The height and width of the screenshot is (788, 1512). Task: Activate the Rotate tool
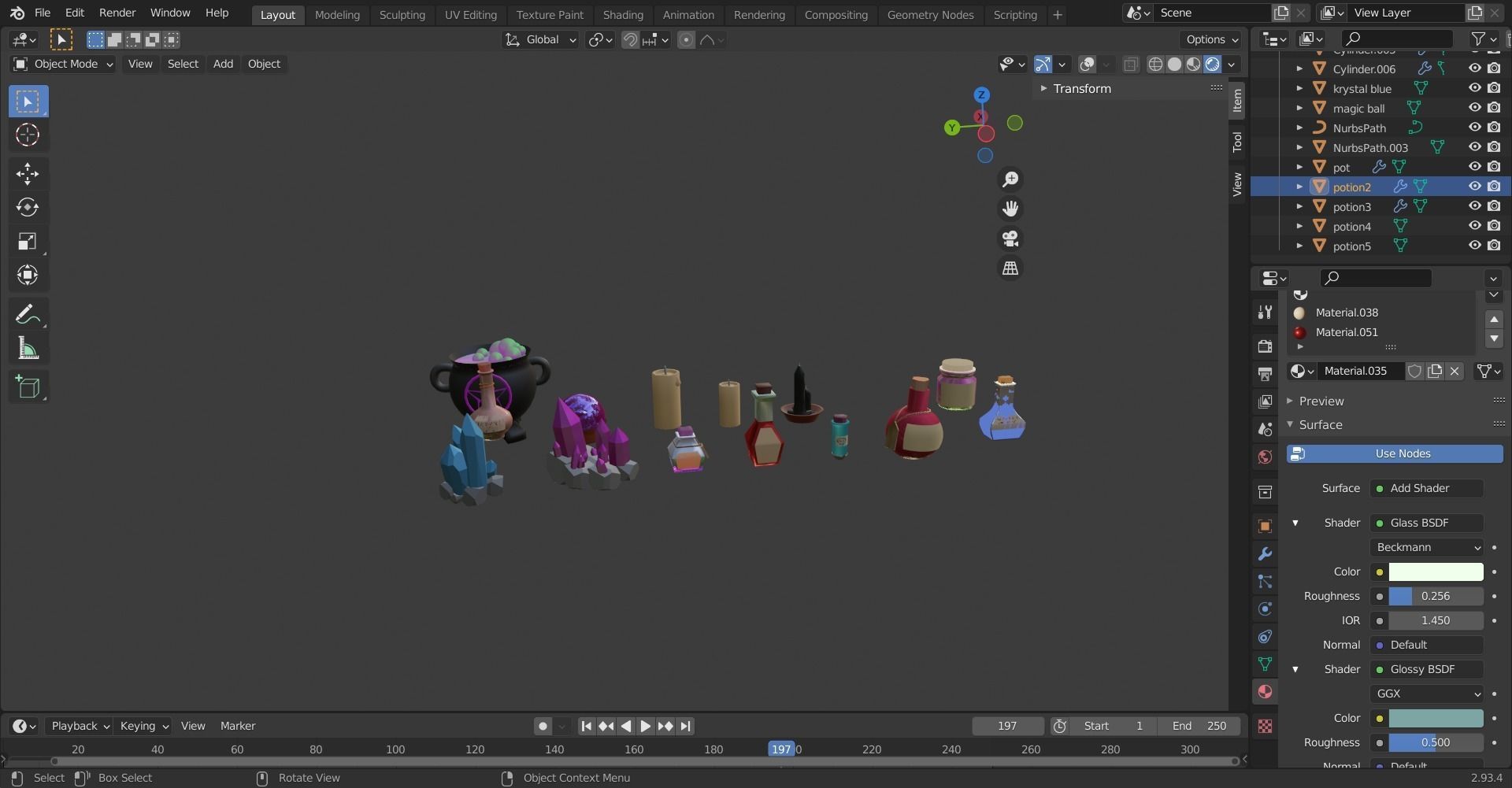28,207
